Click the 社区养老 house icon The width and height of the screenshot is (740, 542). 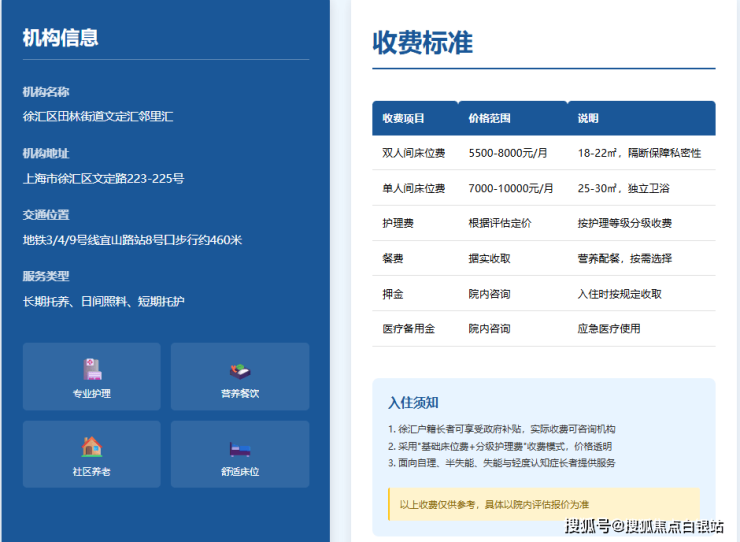tap(92, 447)
